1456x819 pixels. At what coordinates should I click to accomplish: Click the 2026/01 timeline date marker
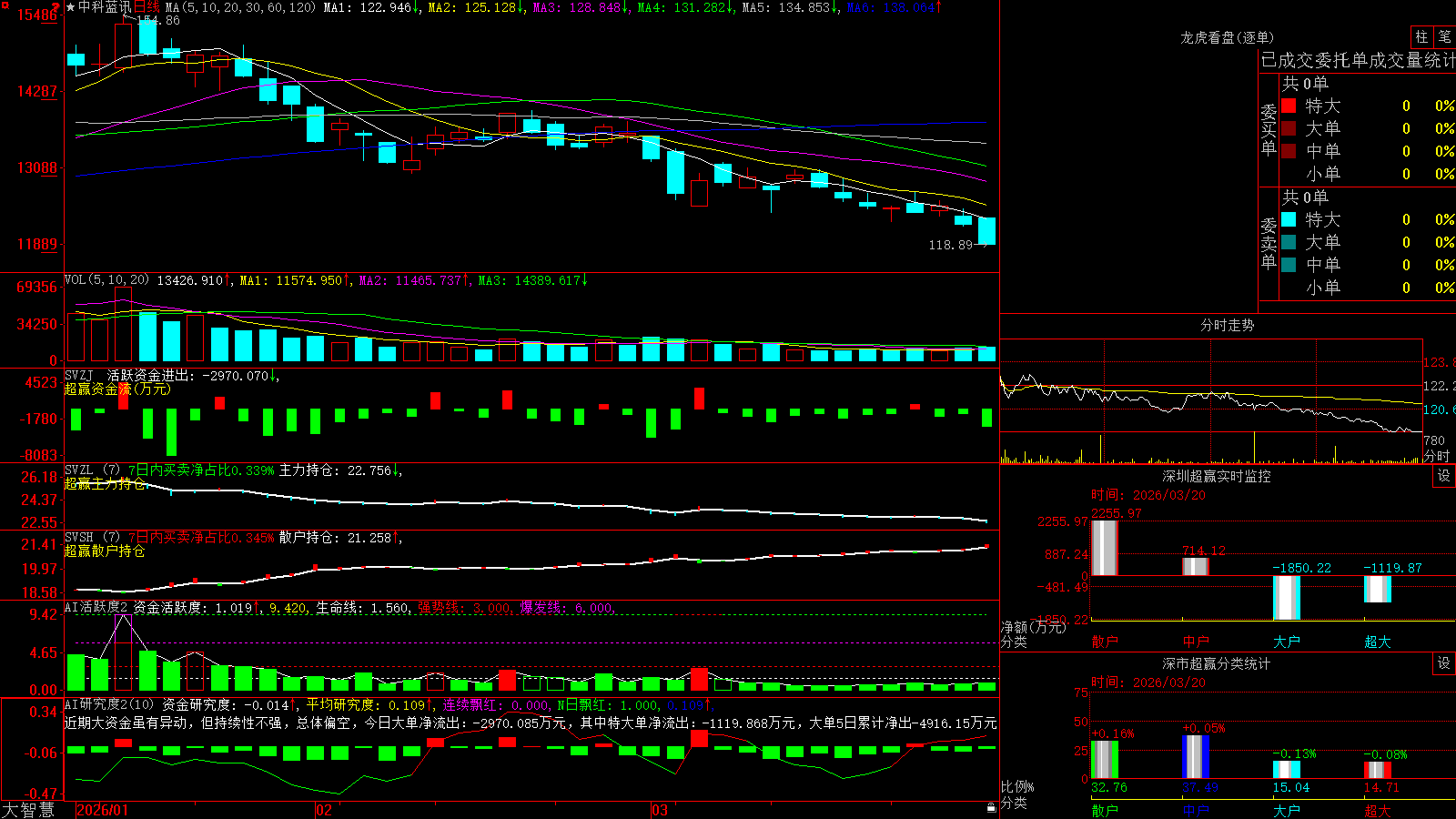click(103, 810)
